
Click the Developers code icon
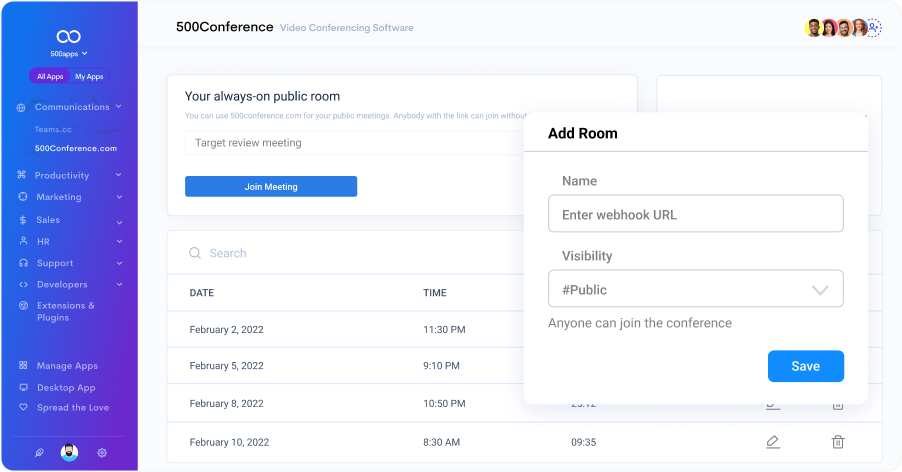(24, 285)
